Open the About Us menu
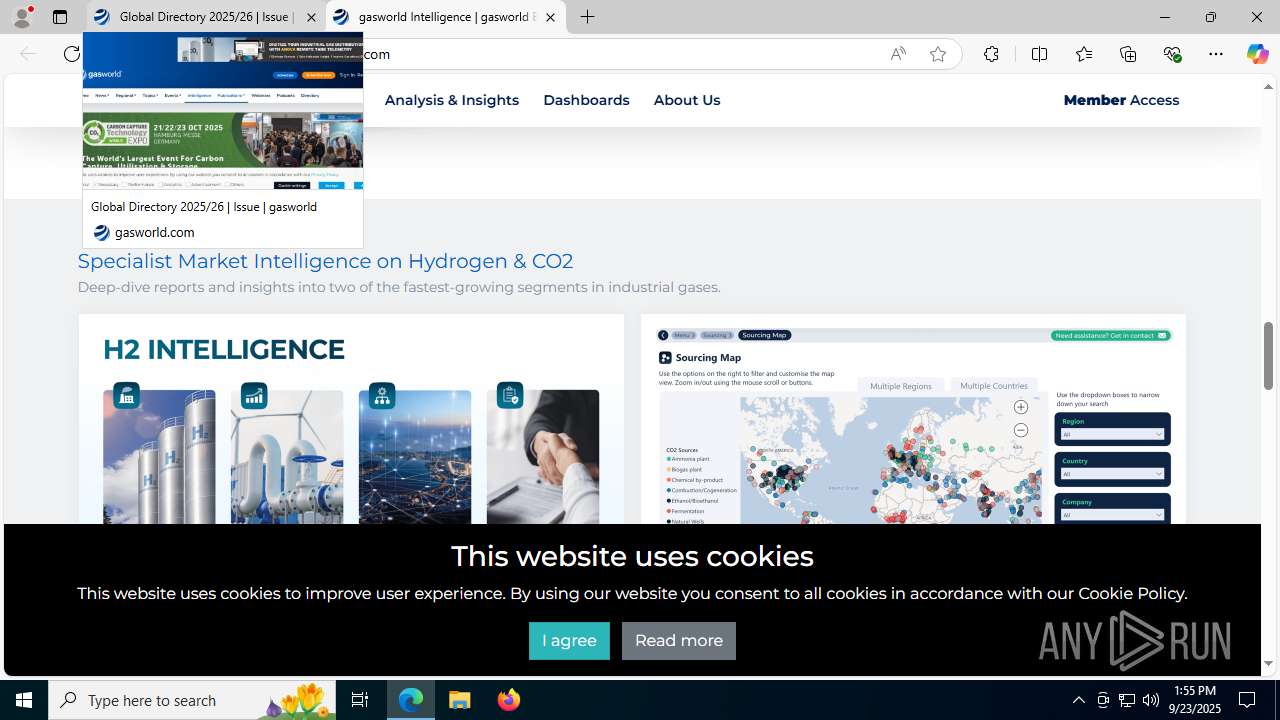This screenshot has height=720, width=1280. (x=687, y=100)
